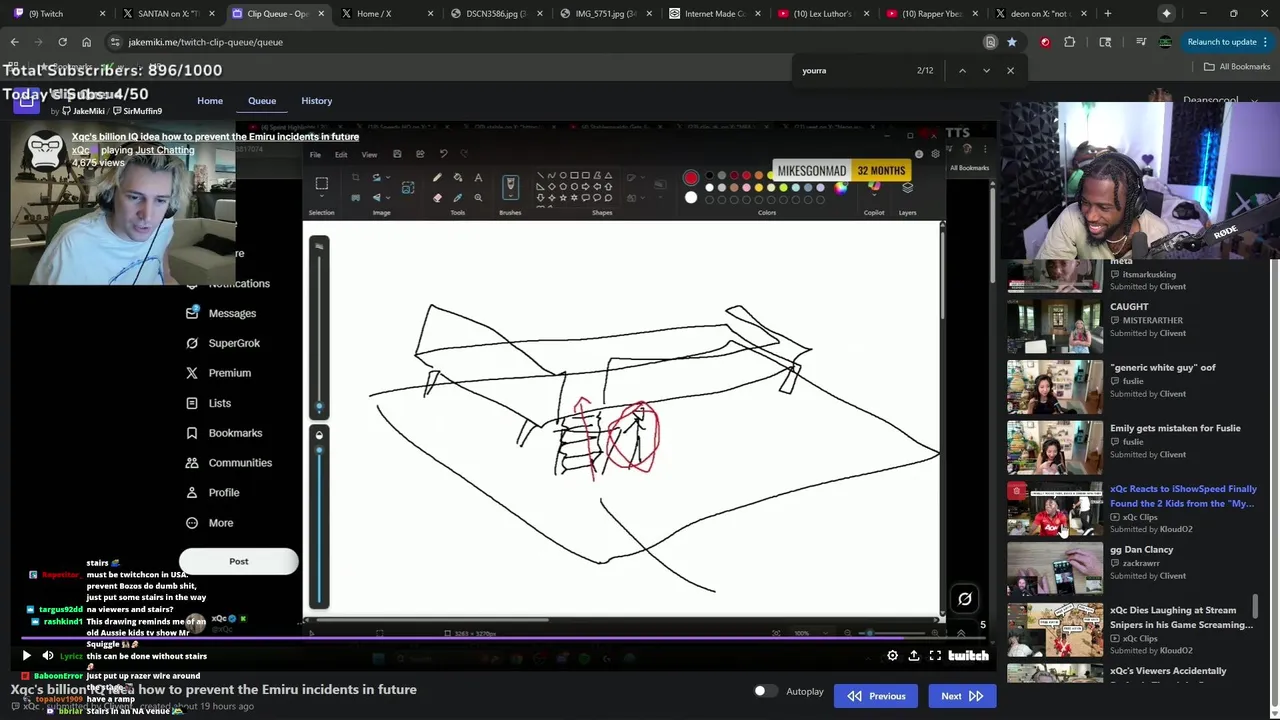The height and width of the screenshot is (720, 1280).
Task: Skip to the Next clip
Action: [962, 696]
